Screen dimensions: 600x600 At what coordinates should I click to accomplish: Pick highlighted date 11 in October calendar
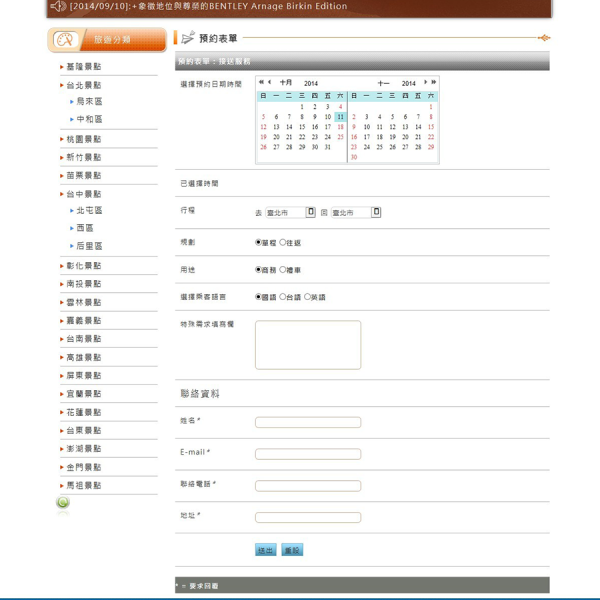tap(340, 117)
